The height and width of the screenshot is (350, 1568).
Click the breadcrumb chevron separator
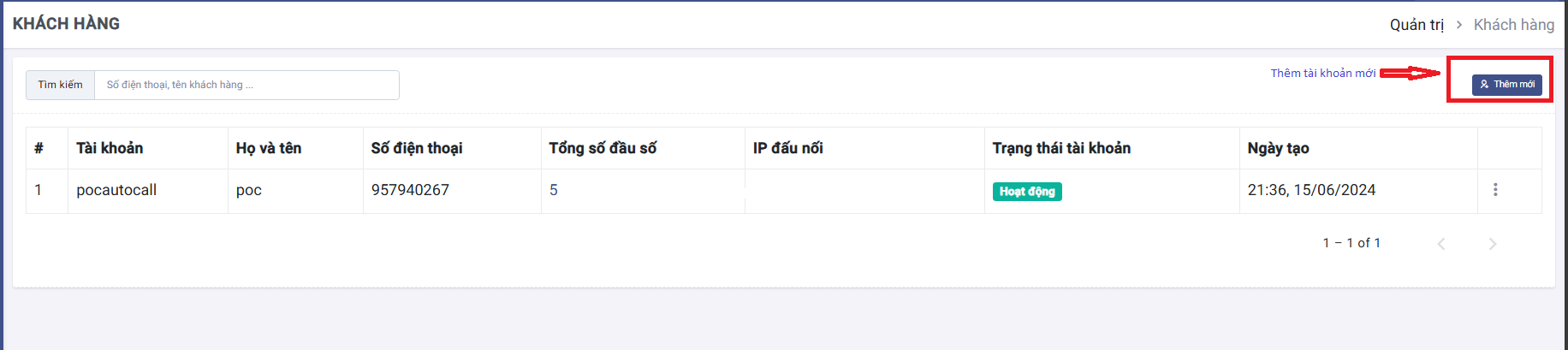1459,25
